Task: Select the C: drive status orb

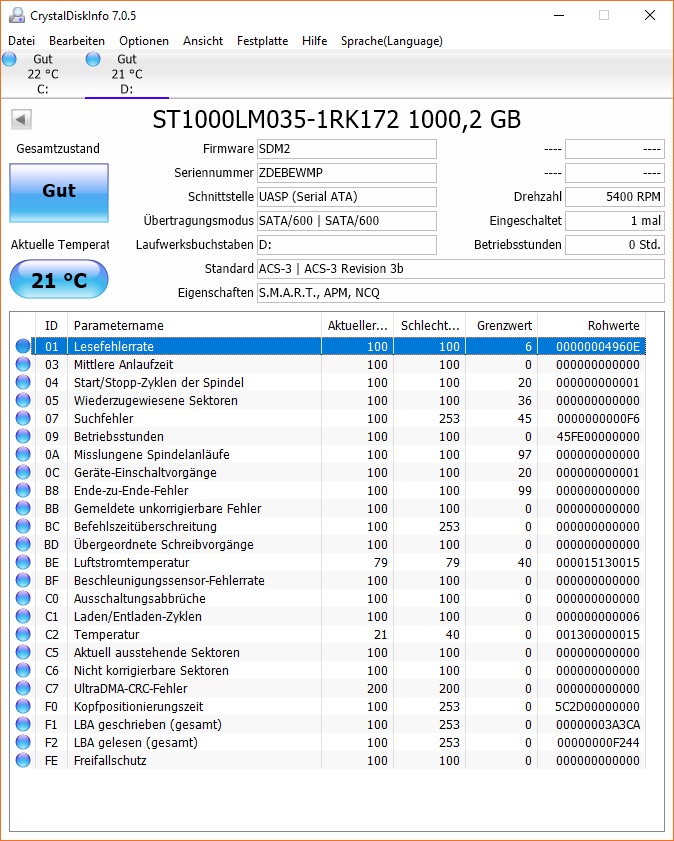Action: click(9, 59)
